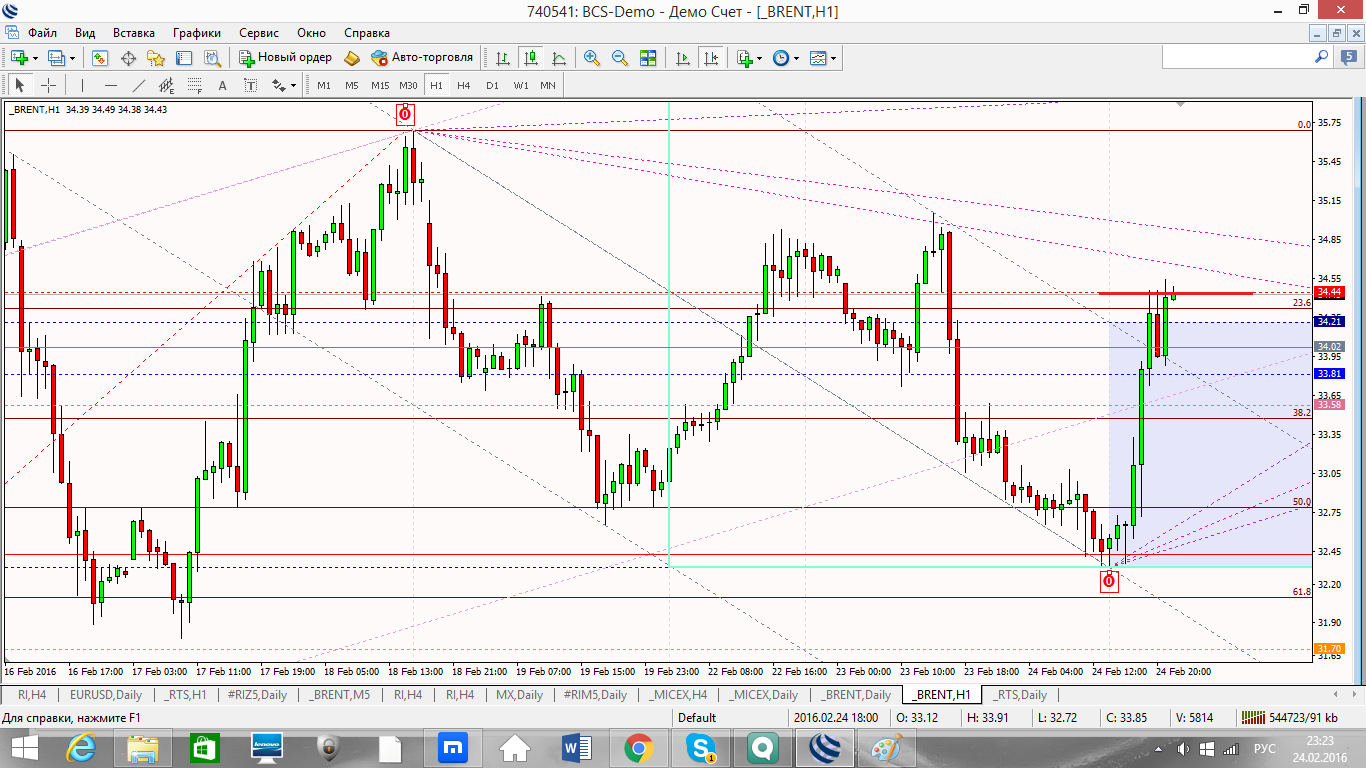Click the Default profile status field
Viewport: 1366px width, 768px height.
pyautogui.click(x=697, y=717)
